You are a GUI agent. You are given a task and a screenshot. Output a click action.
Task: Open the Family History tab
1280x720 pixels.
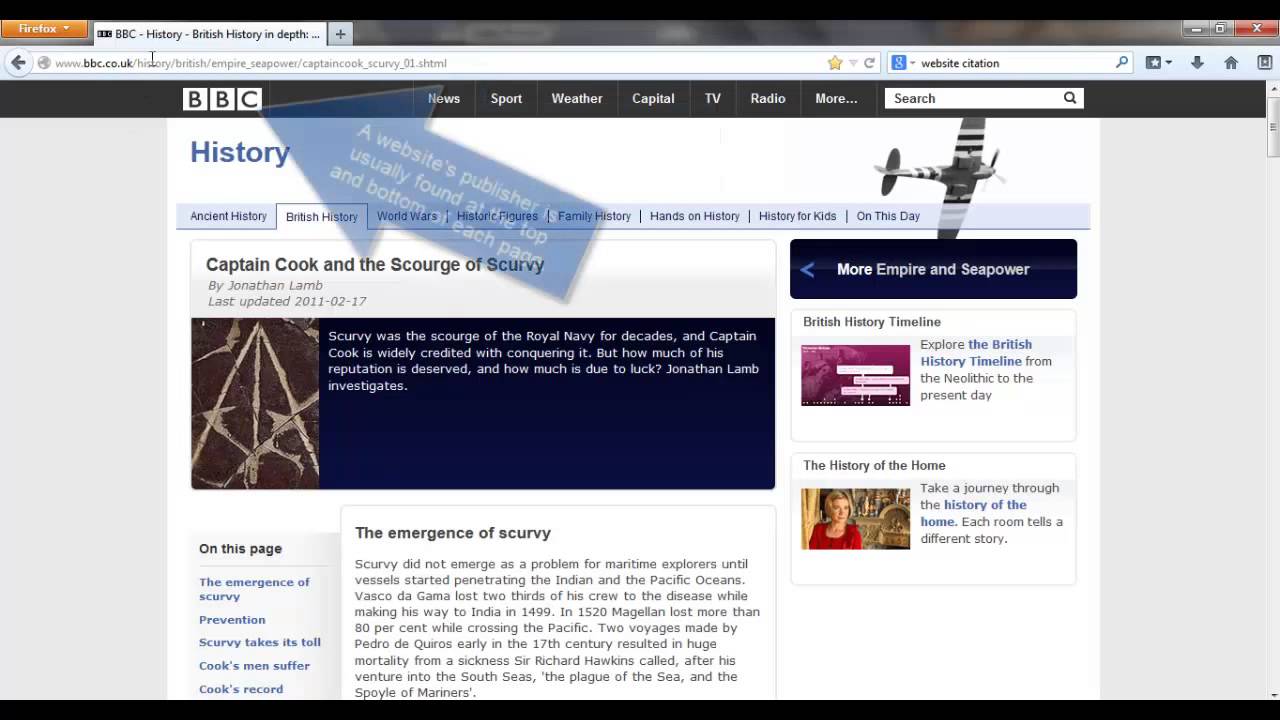pyautogui.click(x=594, y=216)
